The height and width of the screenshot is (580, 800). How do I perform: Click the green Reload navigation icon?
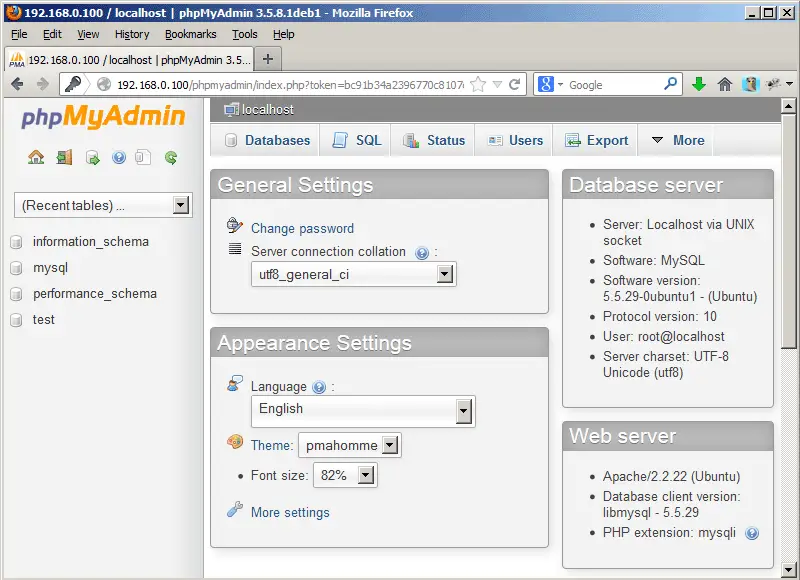(171, 157)
